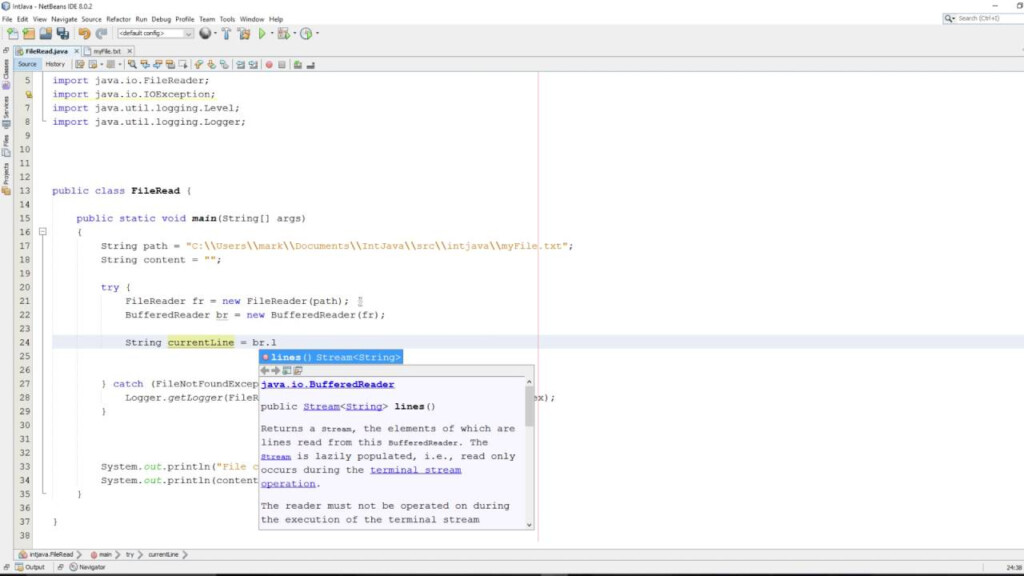This screenshot has width=1024, height=576.
Task: Close the myFile.txt tab
Action: (x=129, y=51)
